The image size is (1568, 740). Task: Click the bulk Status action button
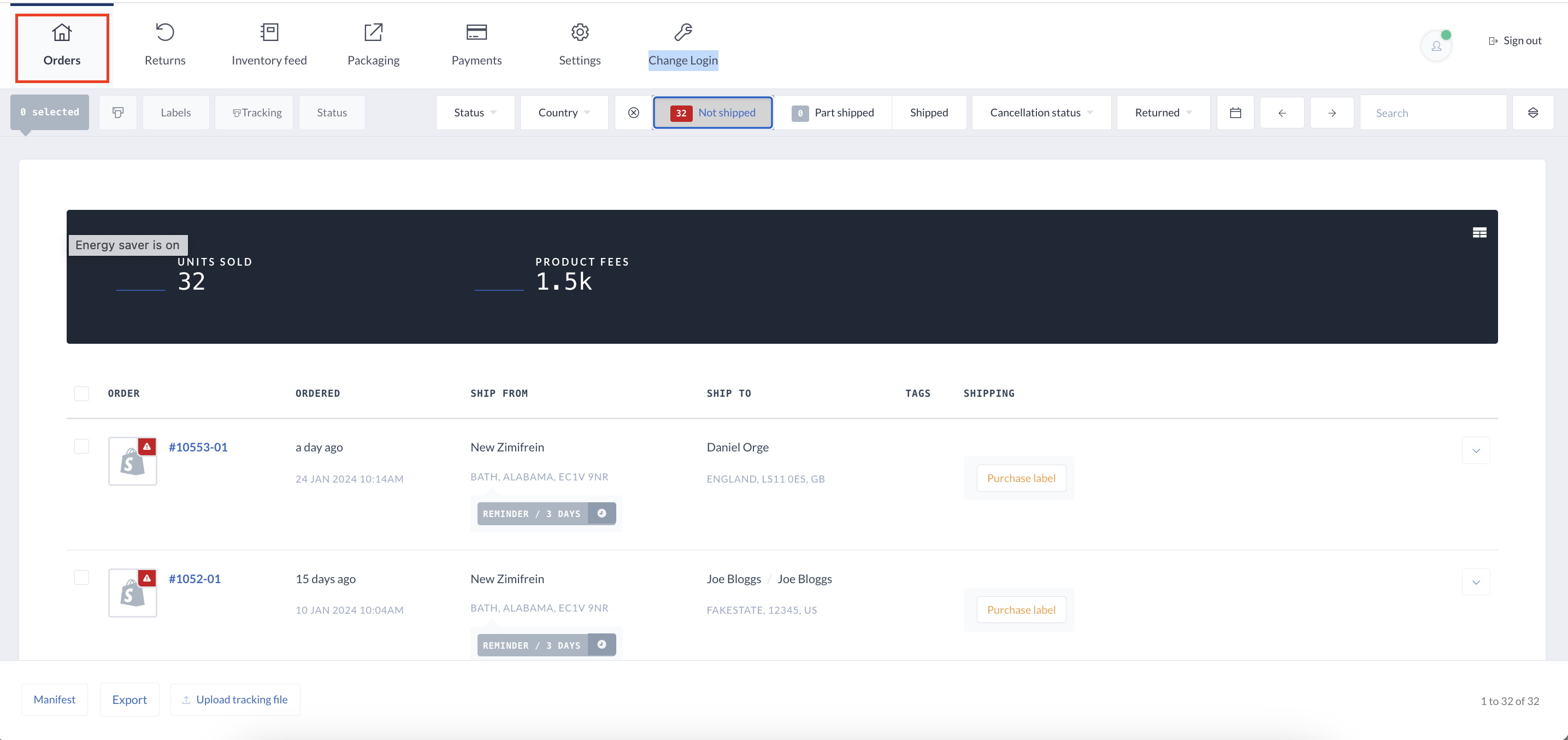[x=332, y=113]
